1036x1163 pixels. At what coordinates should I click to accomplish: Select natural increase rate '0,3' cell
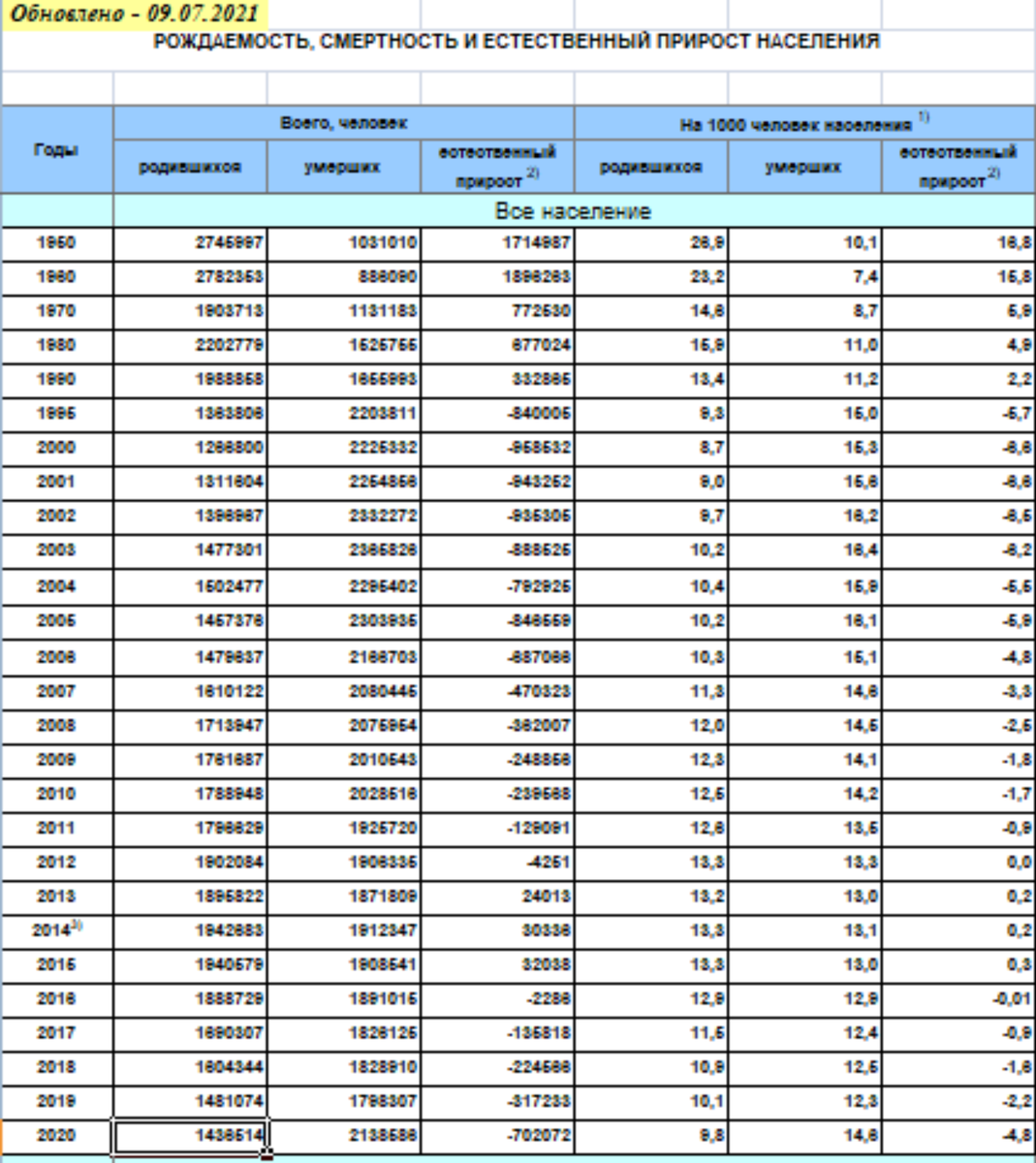(x=958, y=964)
